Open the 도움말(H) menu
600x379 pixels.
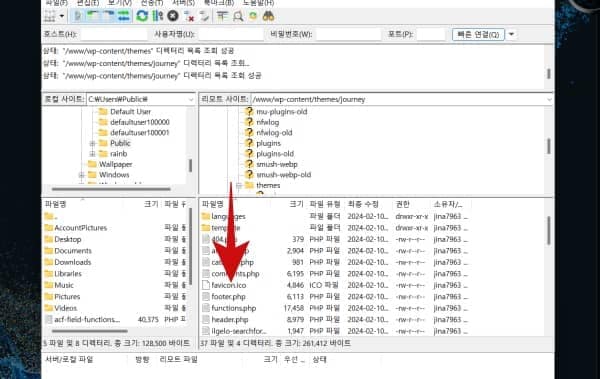[x=258, y=3]
